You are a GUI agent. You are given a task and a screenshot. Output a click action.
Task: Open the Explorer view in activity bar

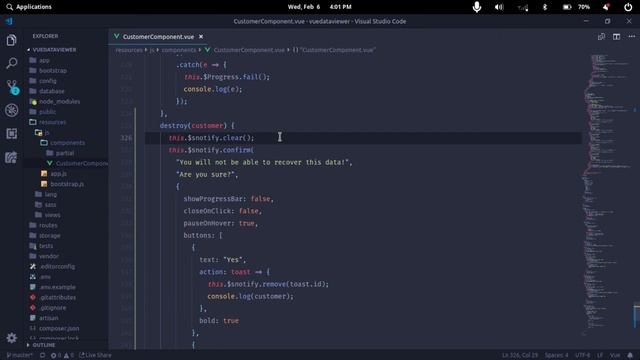click(x=11, y=40)
